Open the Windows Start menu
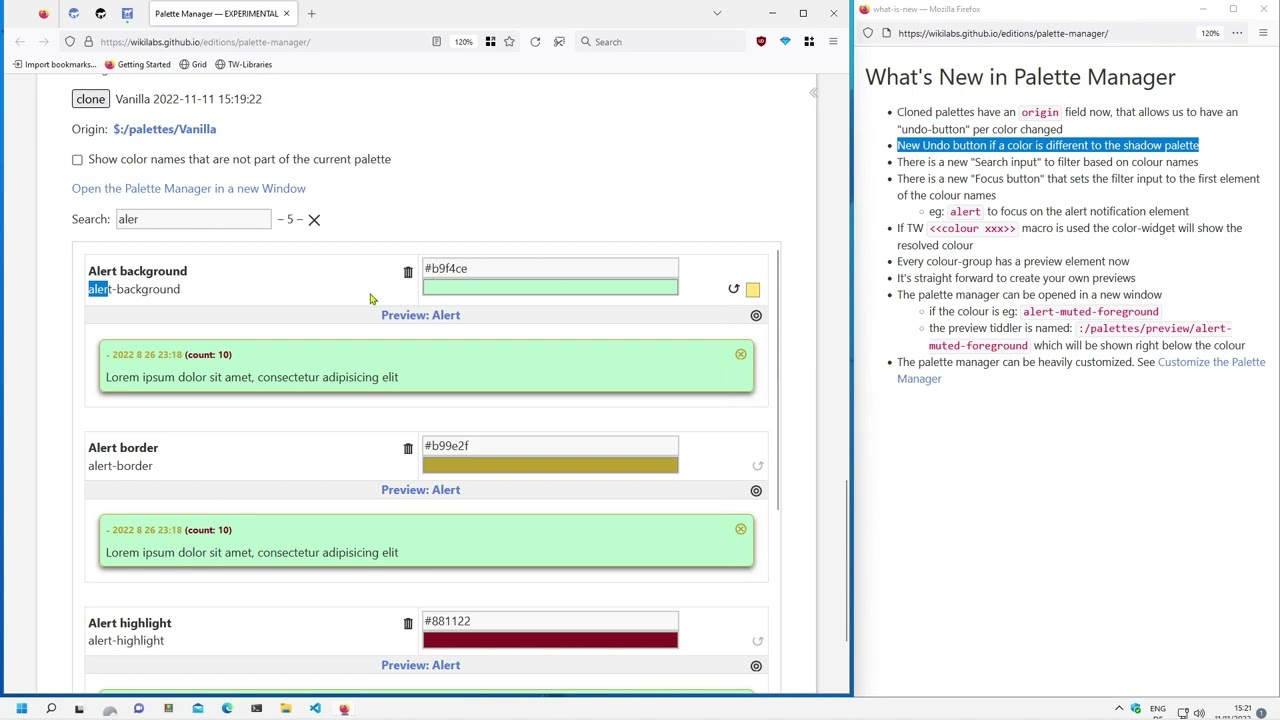This screenshot has height=720, width=1280. (21, 709)
